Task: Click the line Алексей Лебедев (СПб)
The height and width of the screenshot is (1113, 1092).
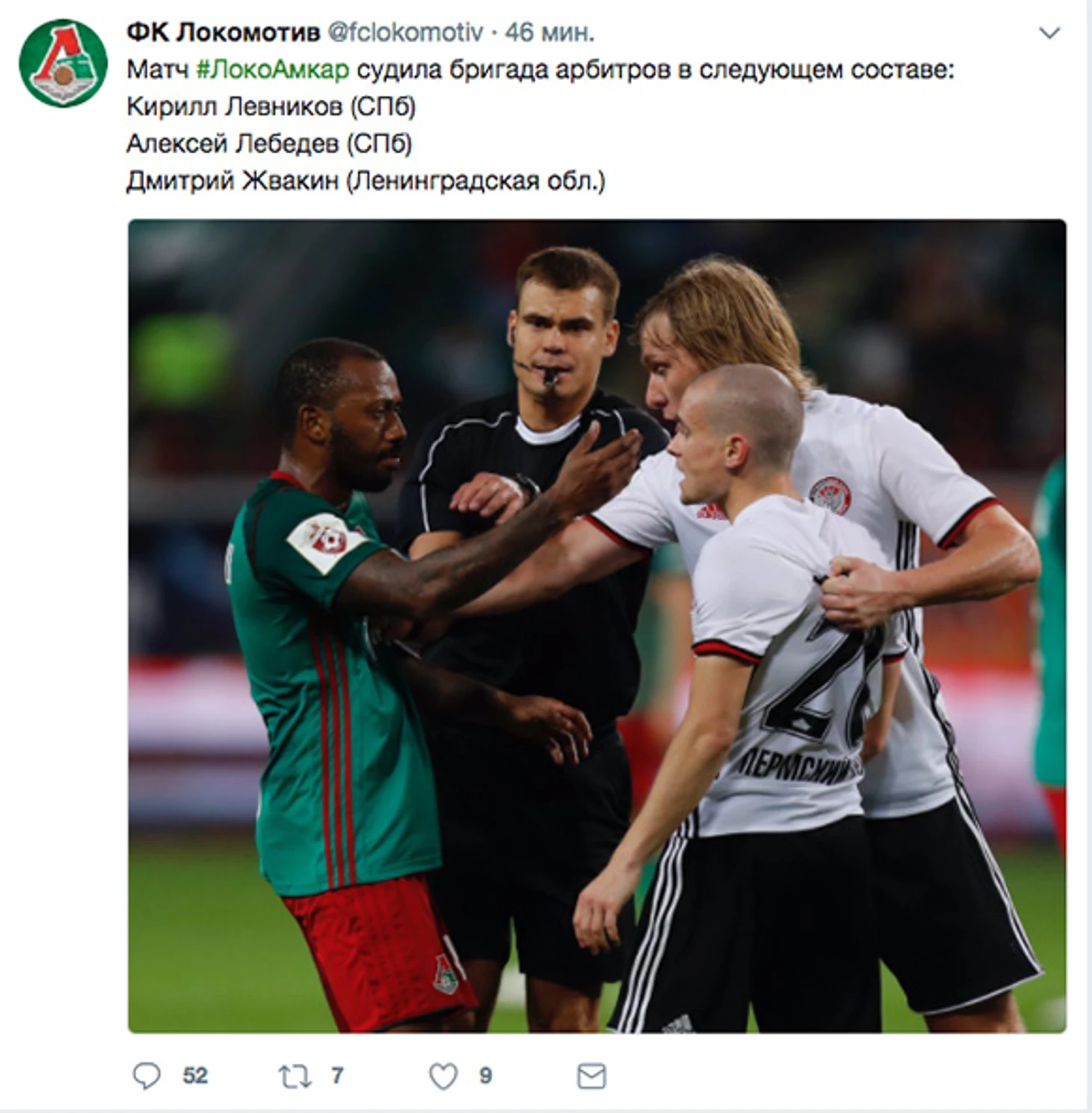Action: 269,143
